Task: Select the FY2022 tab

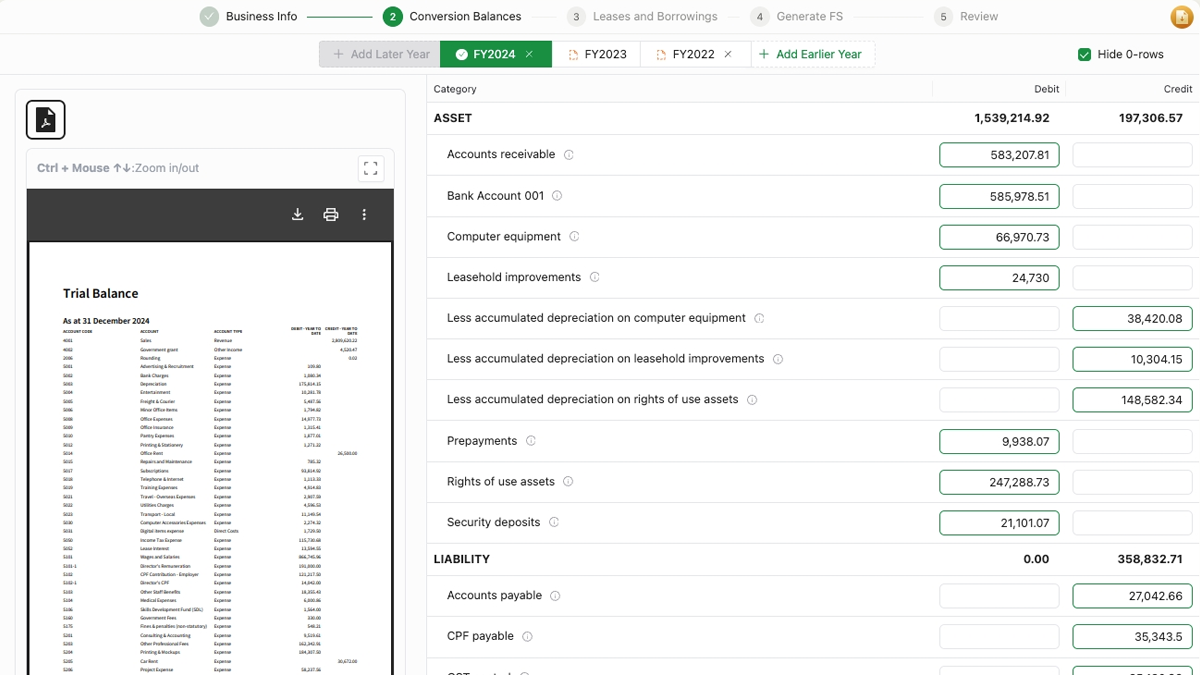Action: click(x=685, y=54)
